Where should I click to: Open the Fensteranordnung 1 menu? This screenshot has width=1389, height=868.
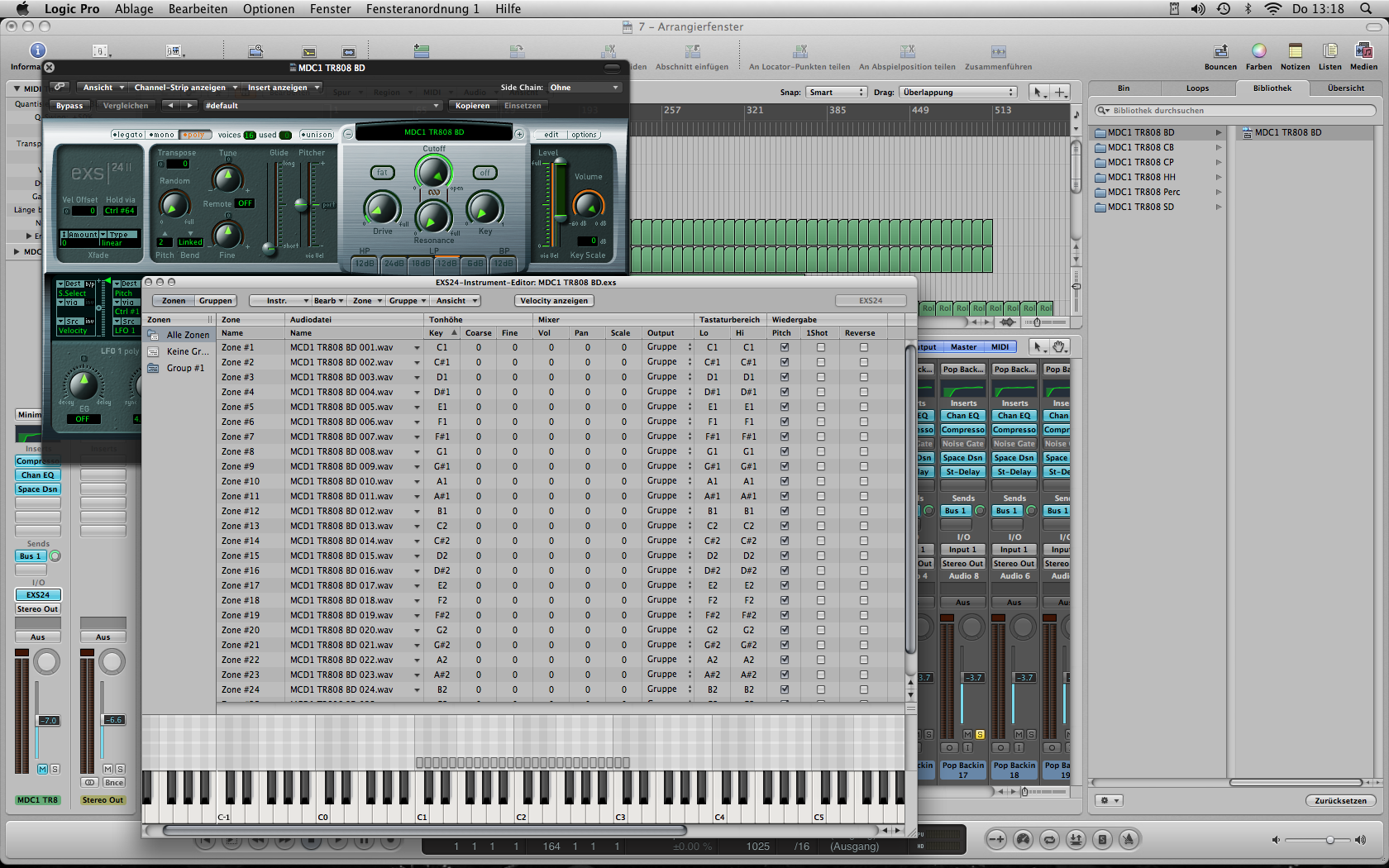pyautogui.click(x=422, y=8)
